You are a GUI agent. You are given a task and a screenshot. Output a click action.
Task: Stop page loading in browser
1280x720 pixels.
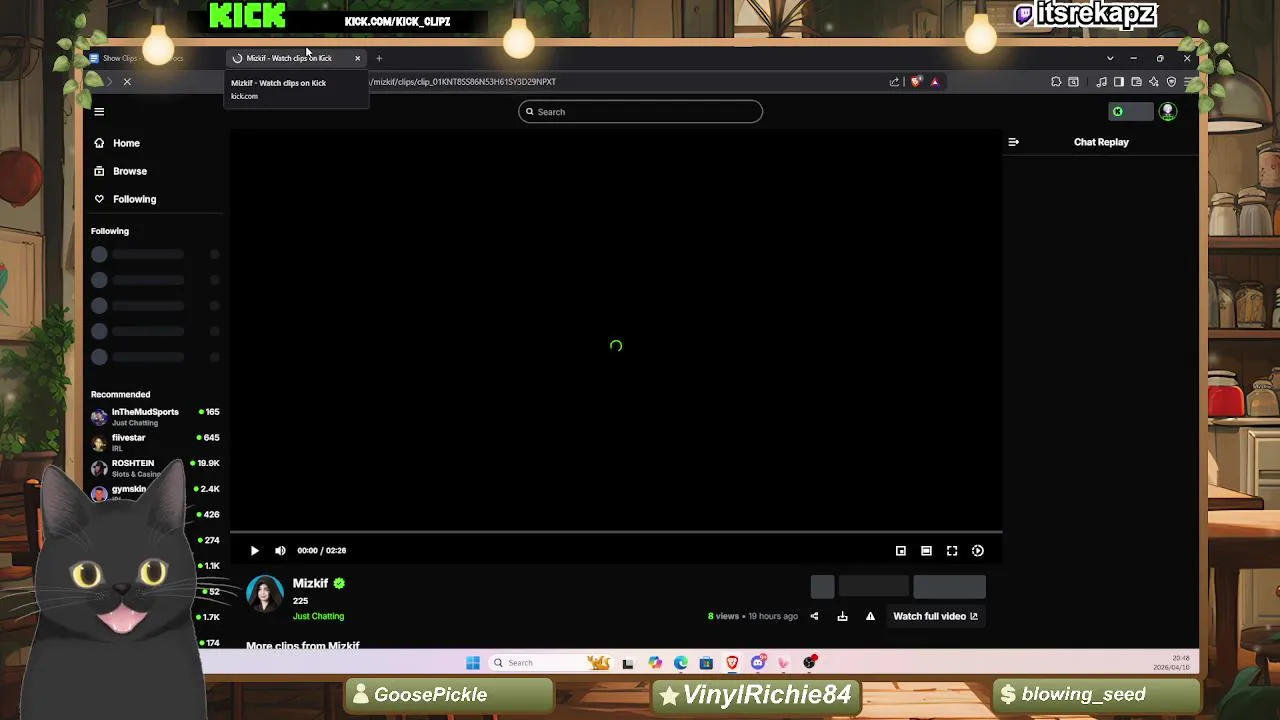point(127,82)
